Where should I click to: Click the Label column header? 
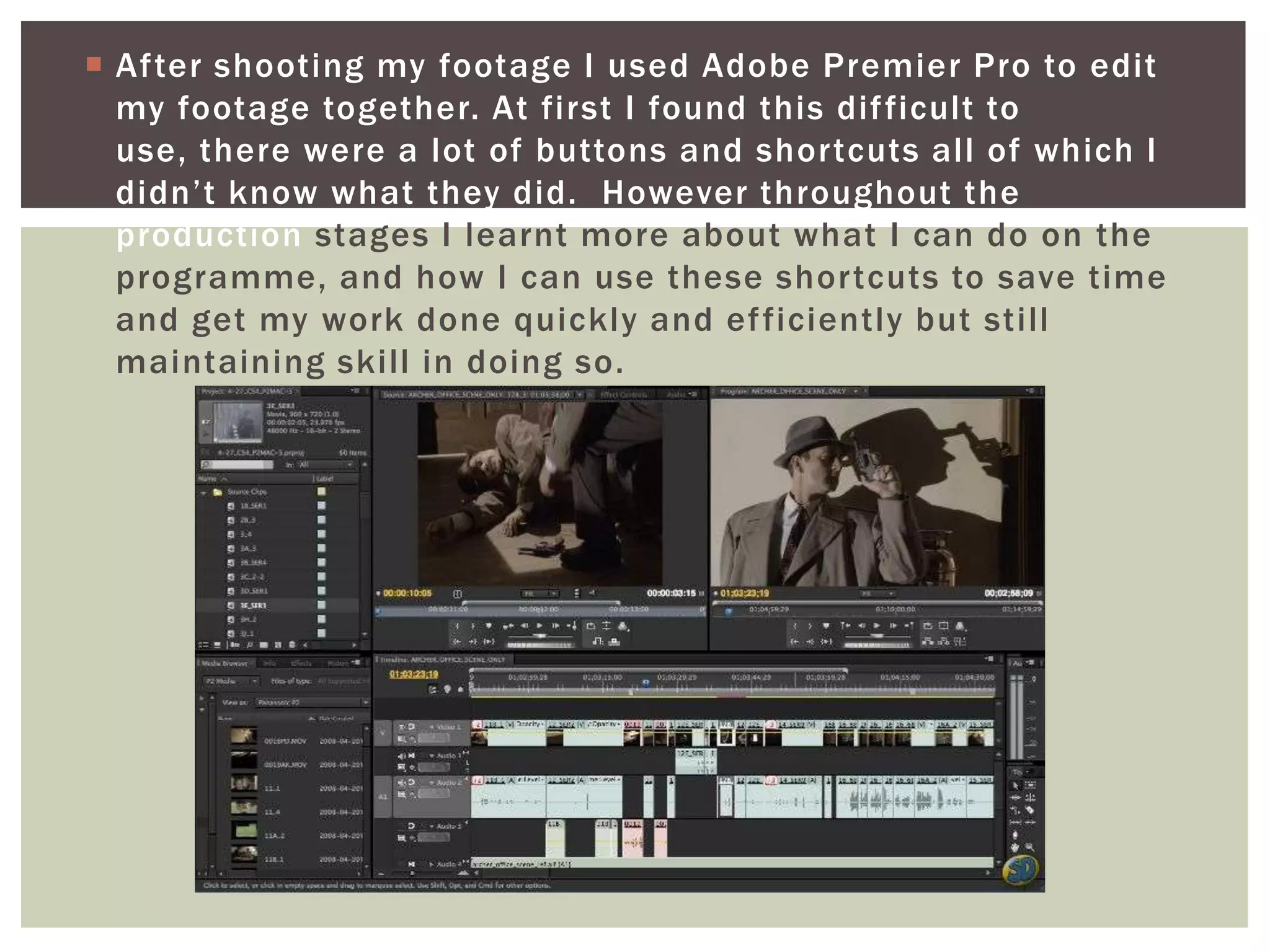[324, 478]
